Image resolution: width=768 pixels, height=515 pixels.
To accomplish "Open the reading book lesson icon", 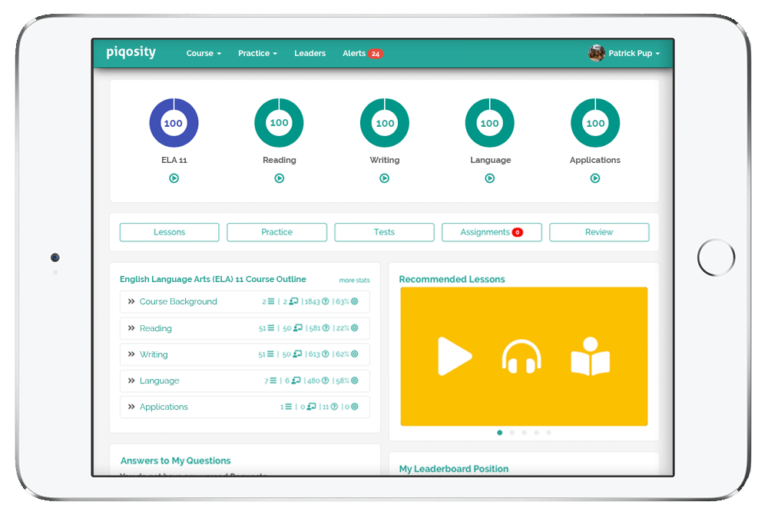I will (590, 358).
